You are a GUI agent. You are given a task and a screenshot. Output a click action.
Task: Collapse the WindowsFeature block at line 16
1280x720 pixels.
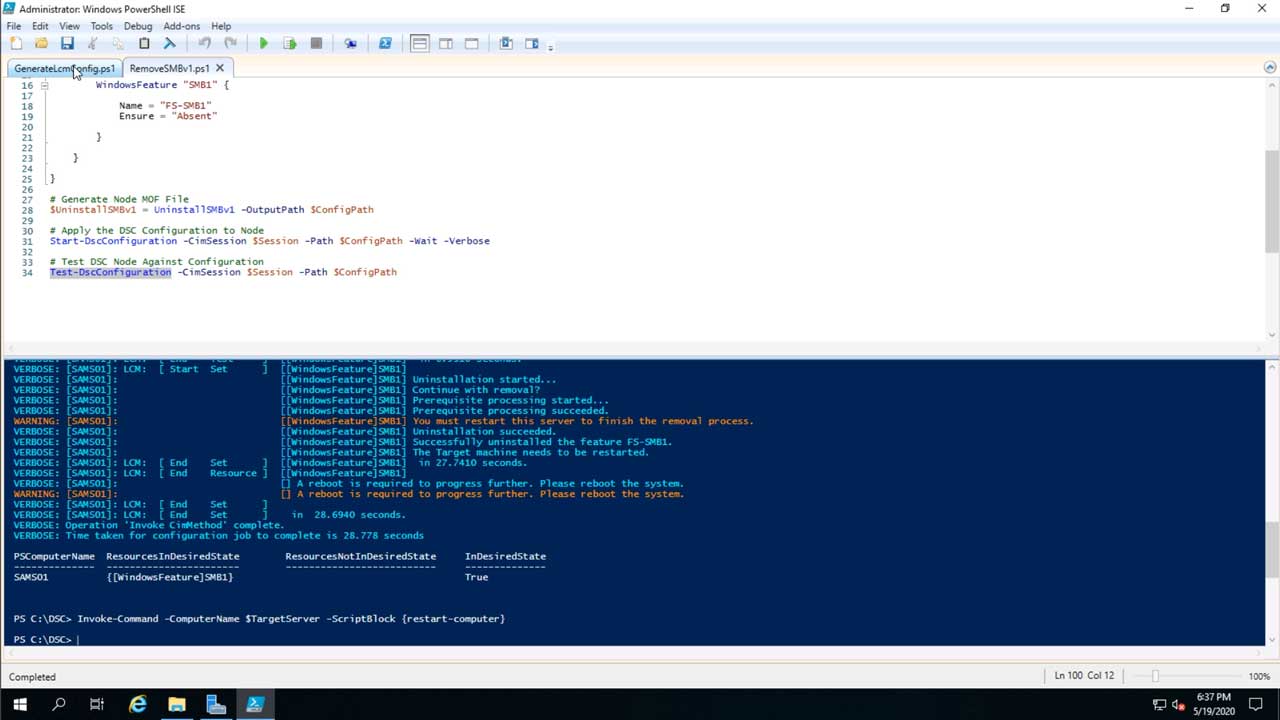pos(44,85)
